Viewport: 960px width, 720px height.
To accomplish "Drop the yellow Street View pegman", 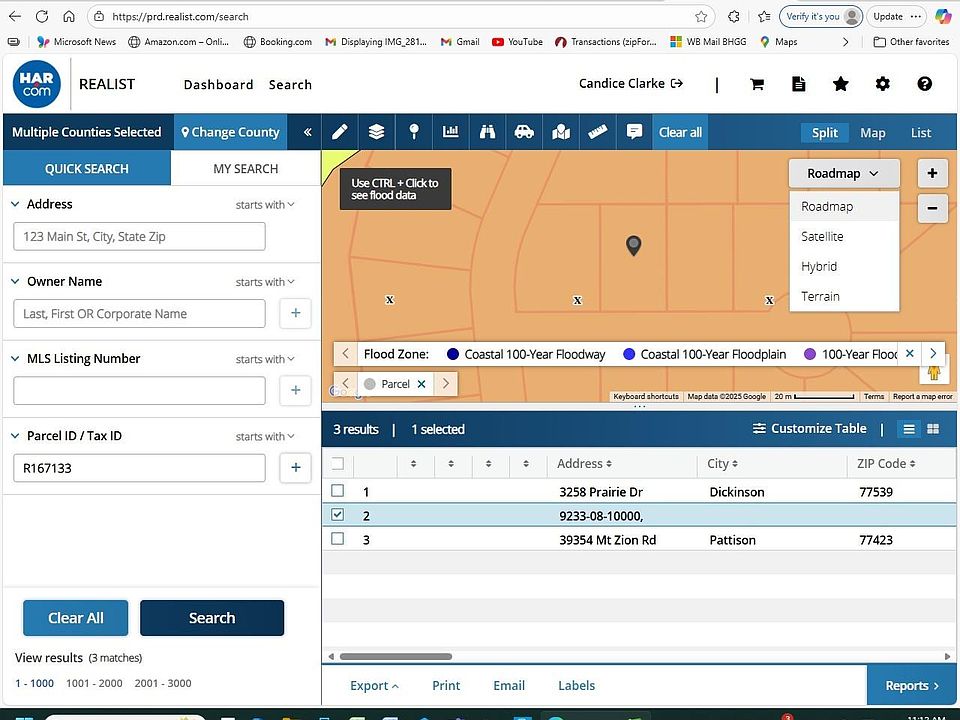I will pos(935,372).
